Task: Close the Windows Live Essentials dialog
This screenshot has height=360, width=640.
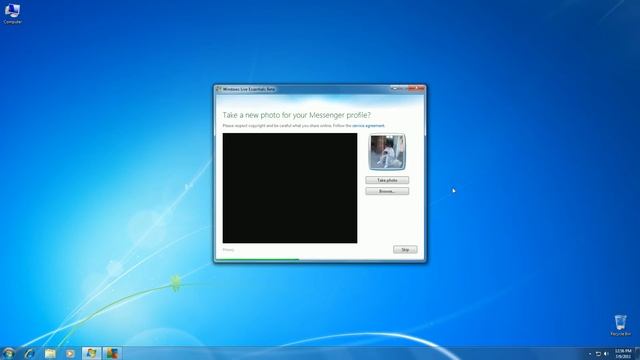Action: pos(416,88)
